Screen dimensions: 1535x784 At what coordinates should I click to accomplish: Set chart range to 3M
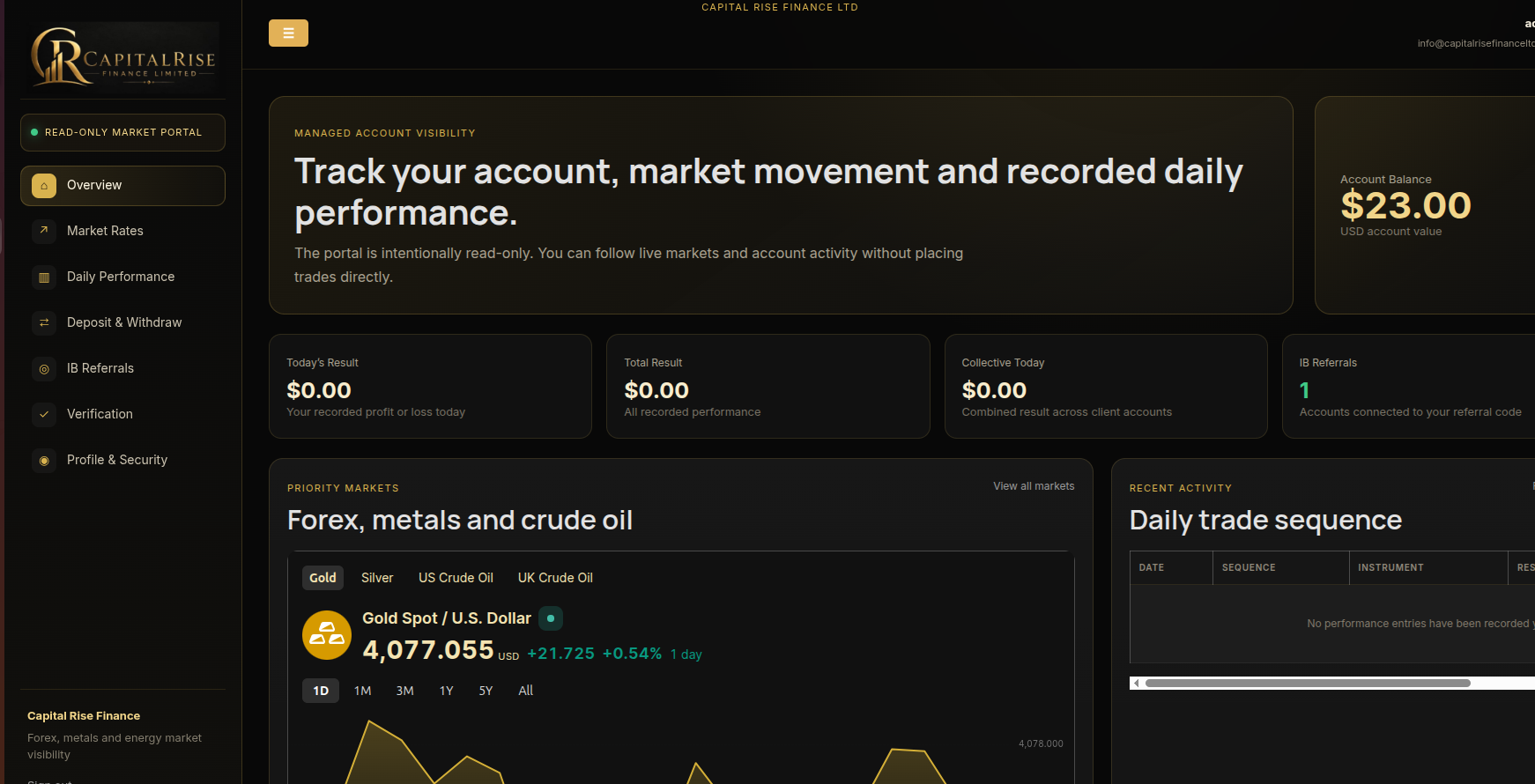(404, 691)
